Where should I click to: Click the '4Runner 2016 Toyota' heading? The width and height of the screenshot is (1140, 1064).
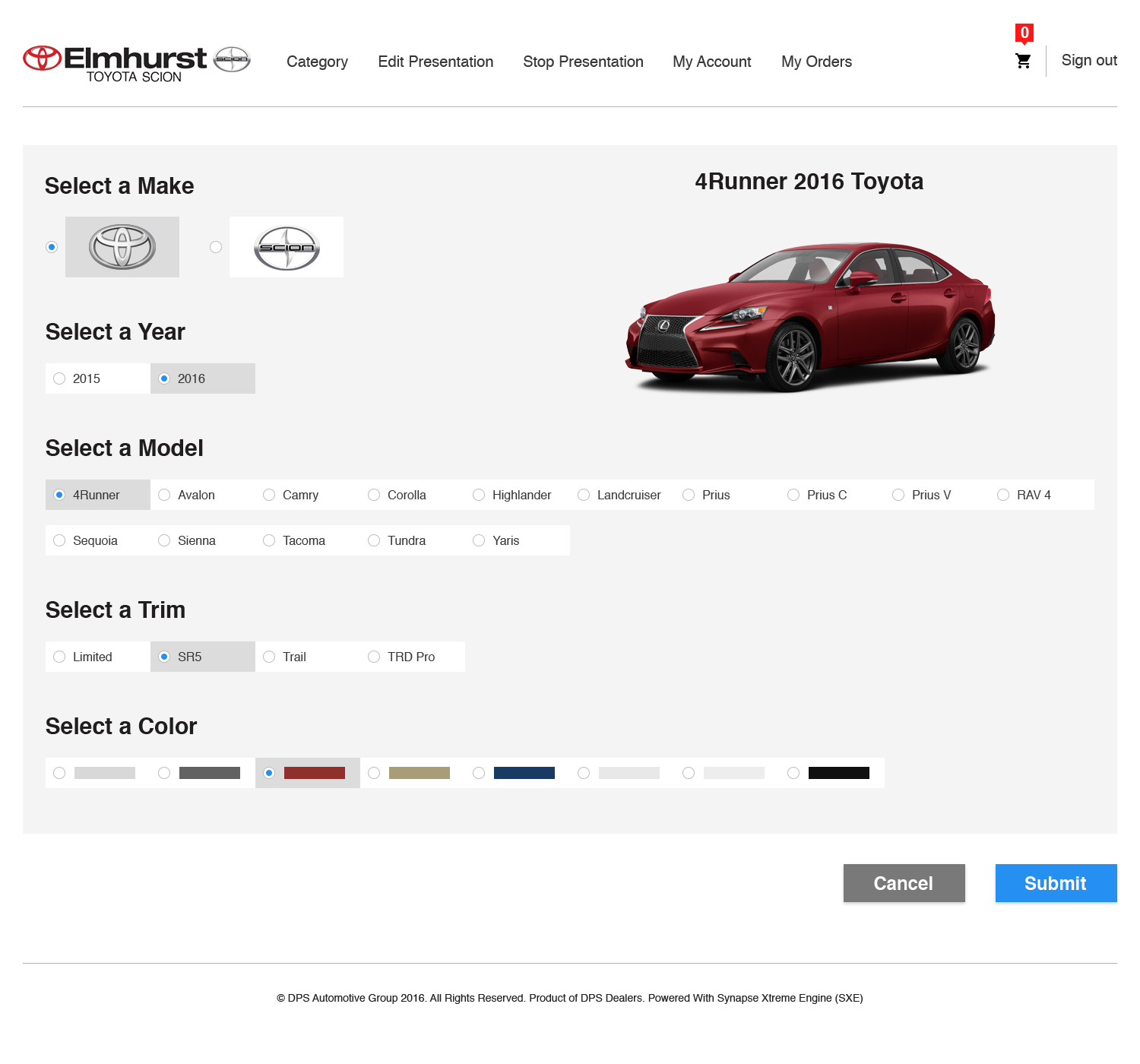click(809, 182)
